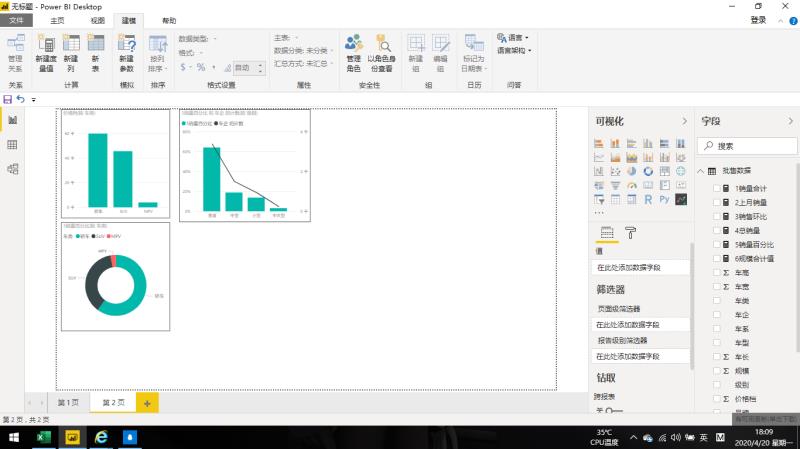Select the pie chart visual icon

pyautogui.click(x=632, y=171)
